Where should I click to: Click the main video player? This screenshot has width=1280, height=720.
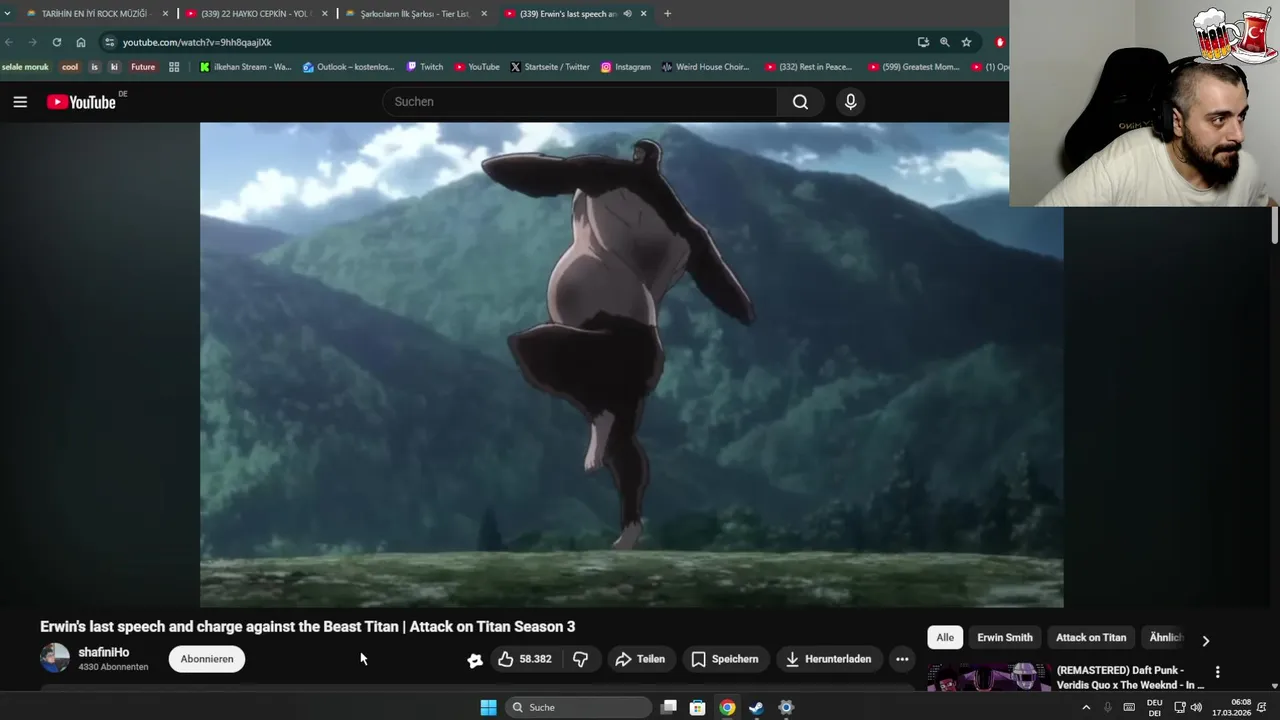pos(631,364)
